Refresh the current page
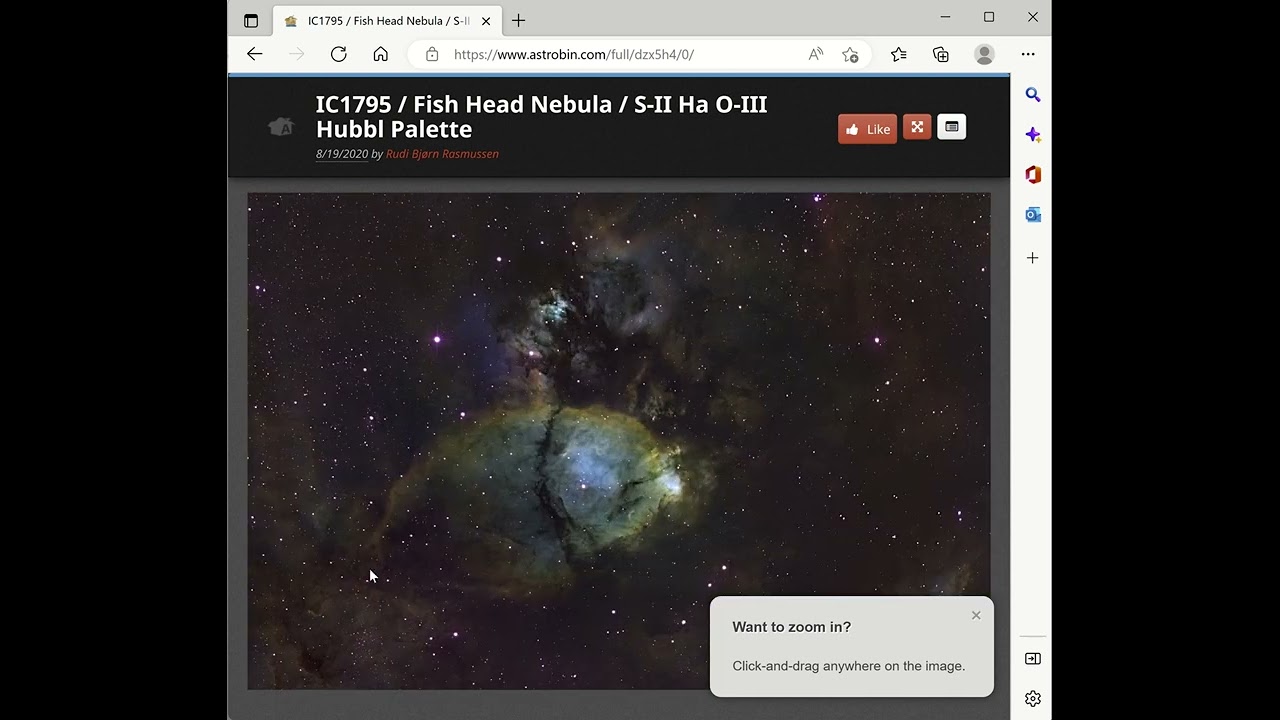 tap(339, 54)
